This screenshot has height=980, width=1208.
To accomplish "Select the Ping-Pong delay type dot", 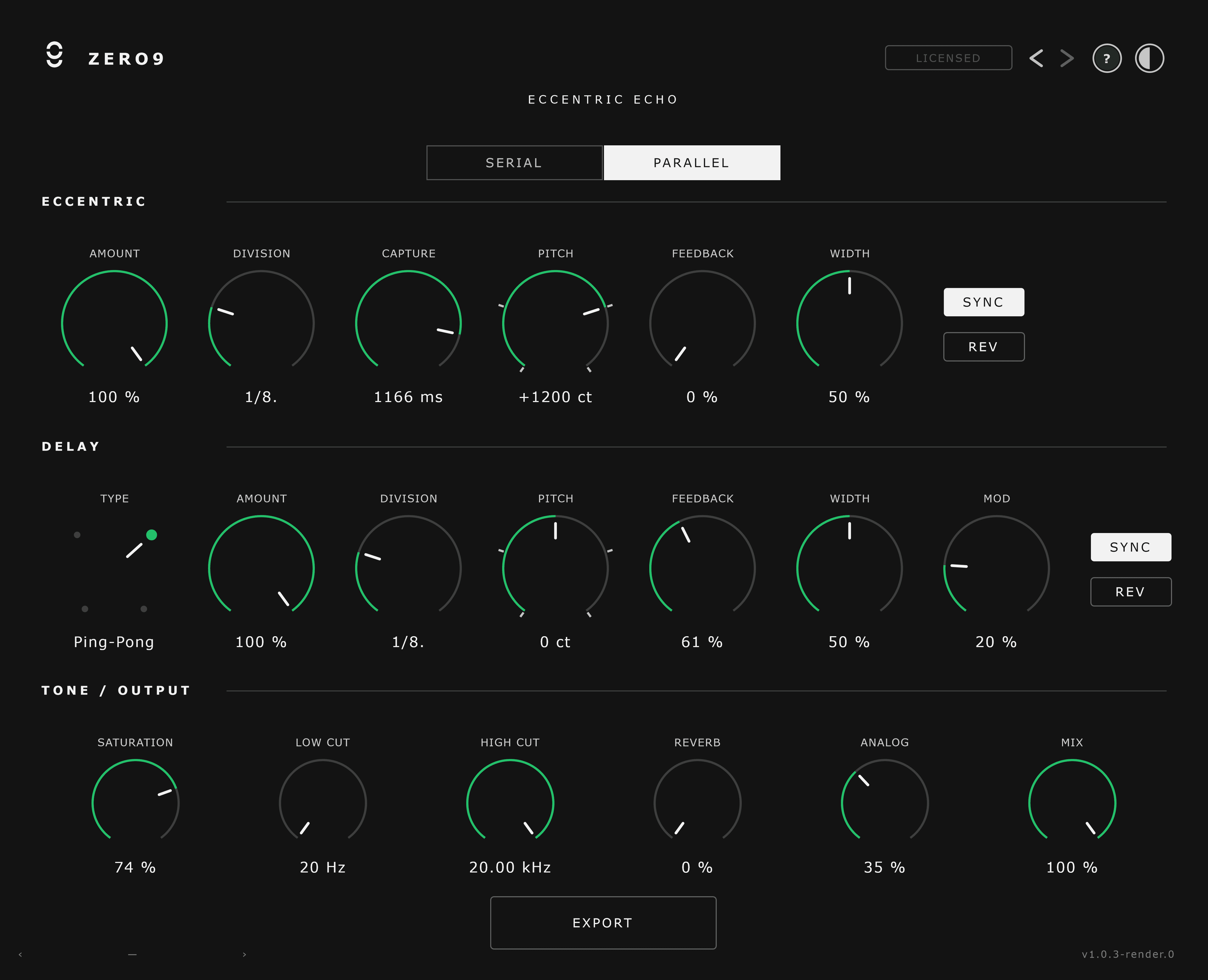I will [x=151, y=535].
